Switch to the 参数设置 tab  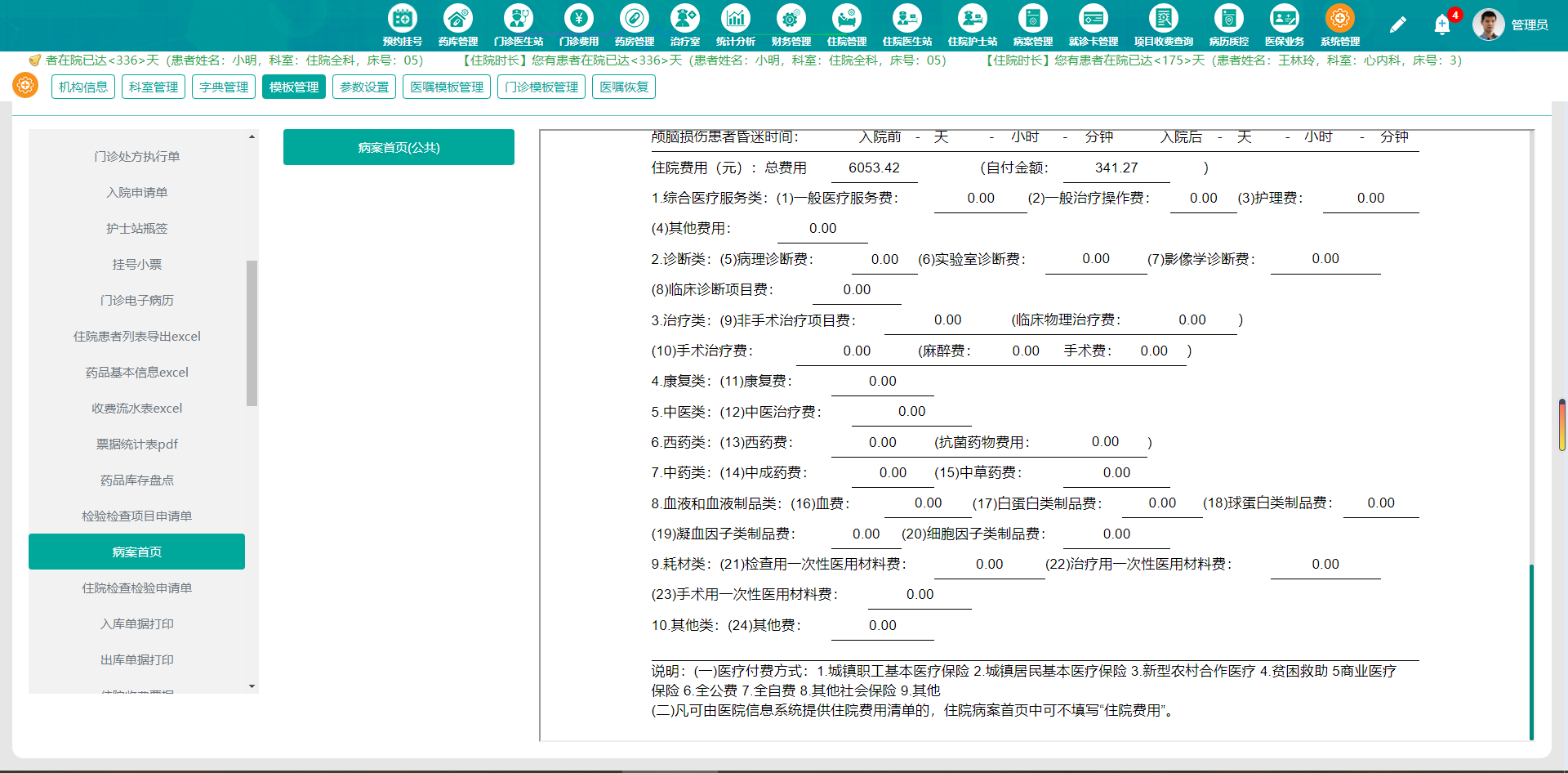(364, 87)
